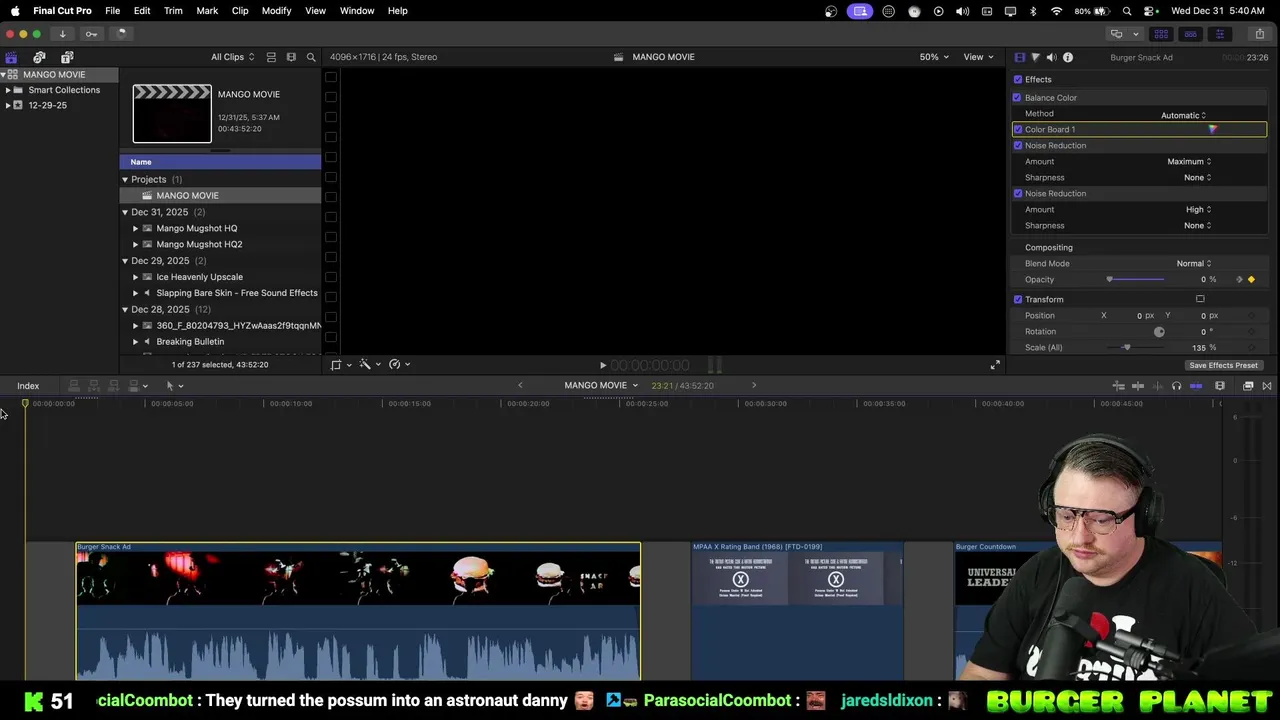Open the timeline Index
The width and height of the screenshot is (1280, 720).
click(x=28, y=386)
